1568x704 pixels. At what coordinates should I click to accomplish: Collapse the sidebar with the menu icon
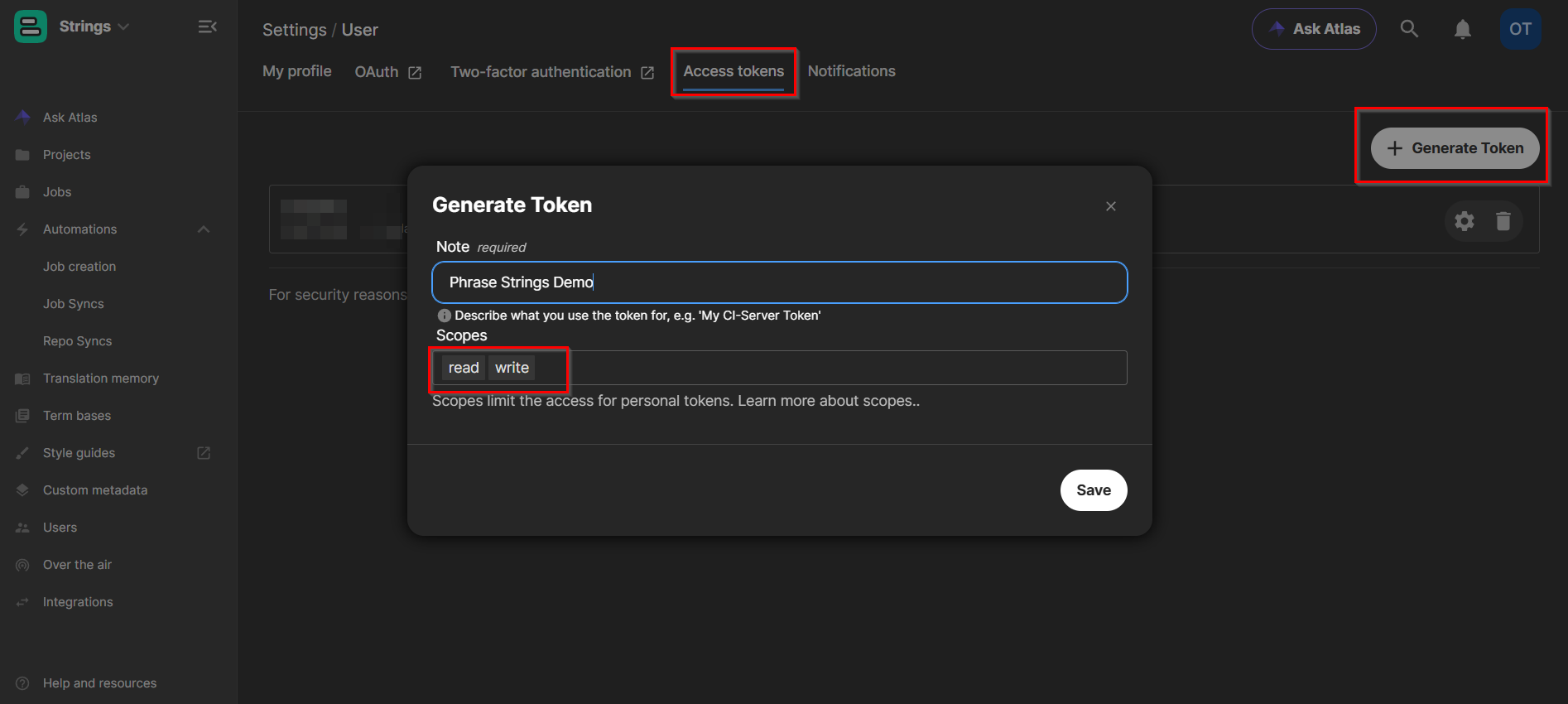pyautogui.click(x=207, y=27)
